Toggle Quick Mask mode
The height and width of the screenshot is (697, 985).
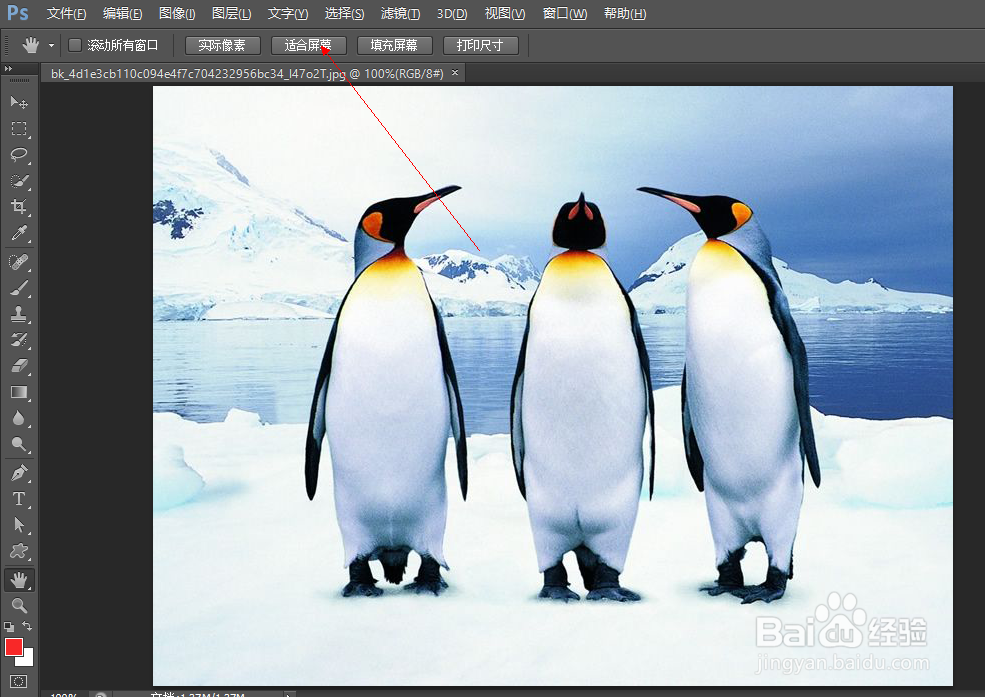pyautogui.click(x=19, y=681)
